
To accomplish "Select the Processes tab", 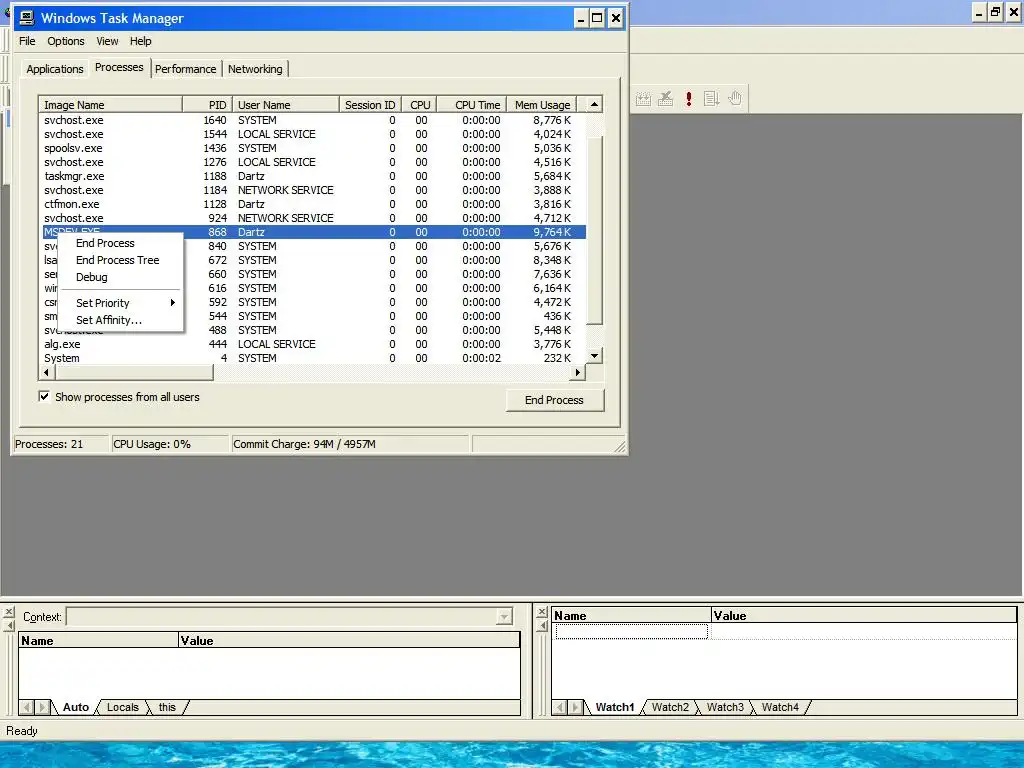I will click(119, 67).
